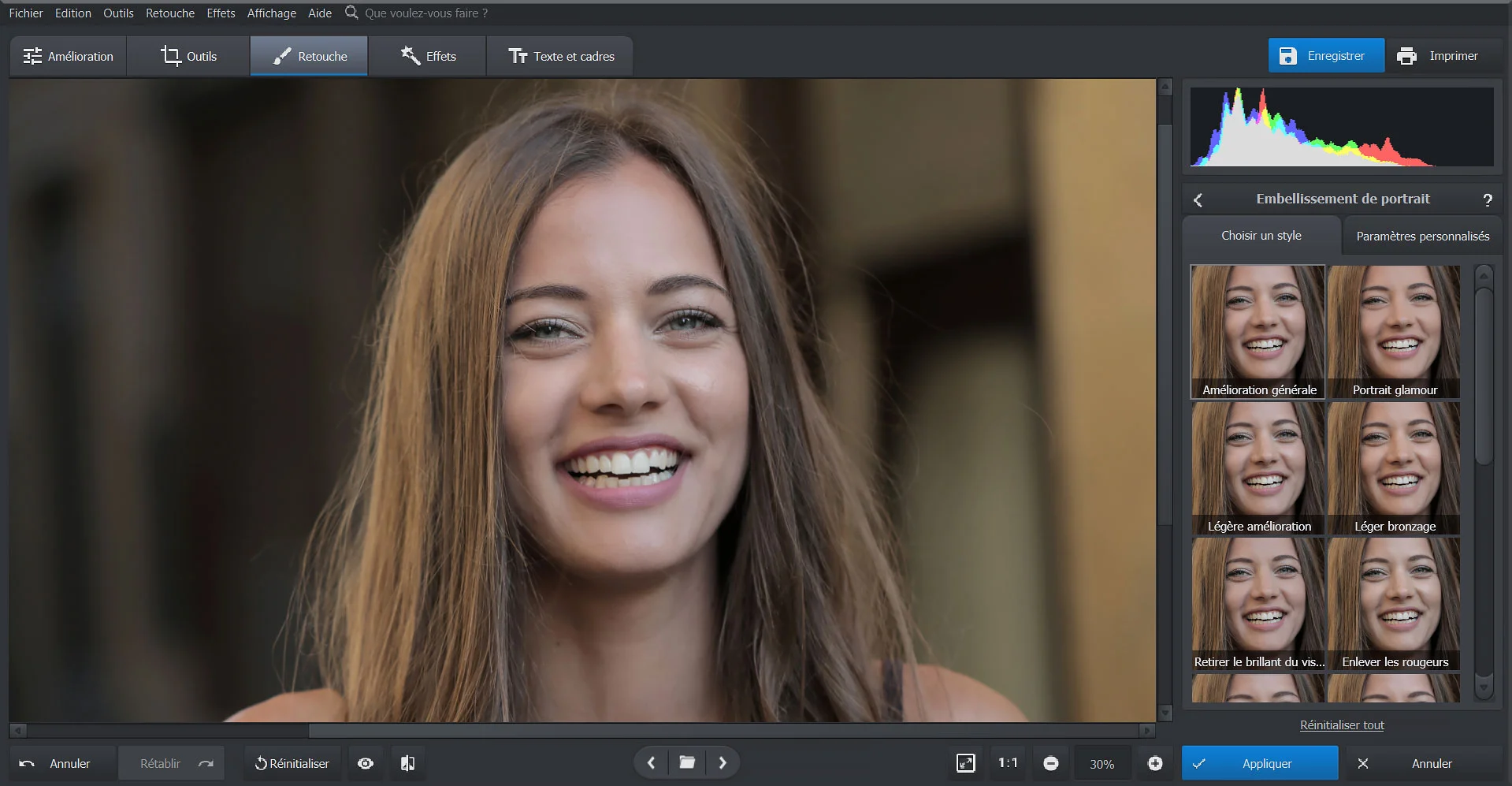This screenshot has width=1512, height=786.
Task: Click the Réinitialiser reset button
Action: (292, 763)
